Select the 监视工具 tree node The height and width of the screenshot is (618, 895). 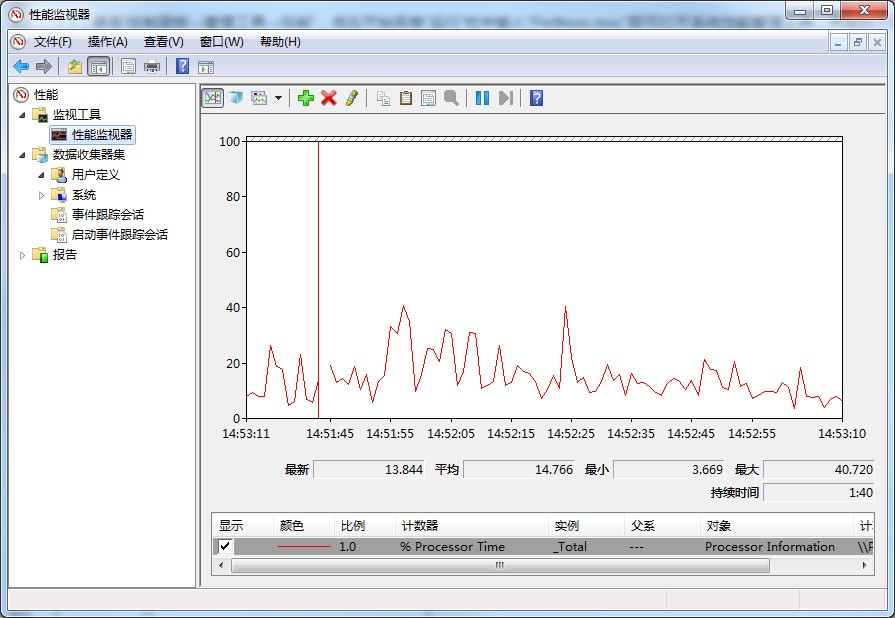pos(77,115)
